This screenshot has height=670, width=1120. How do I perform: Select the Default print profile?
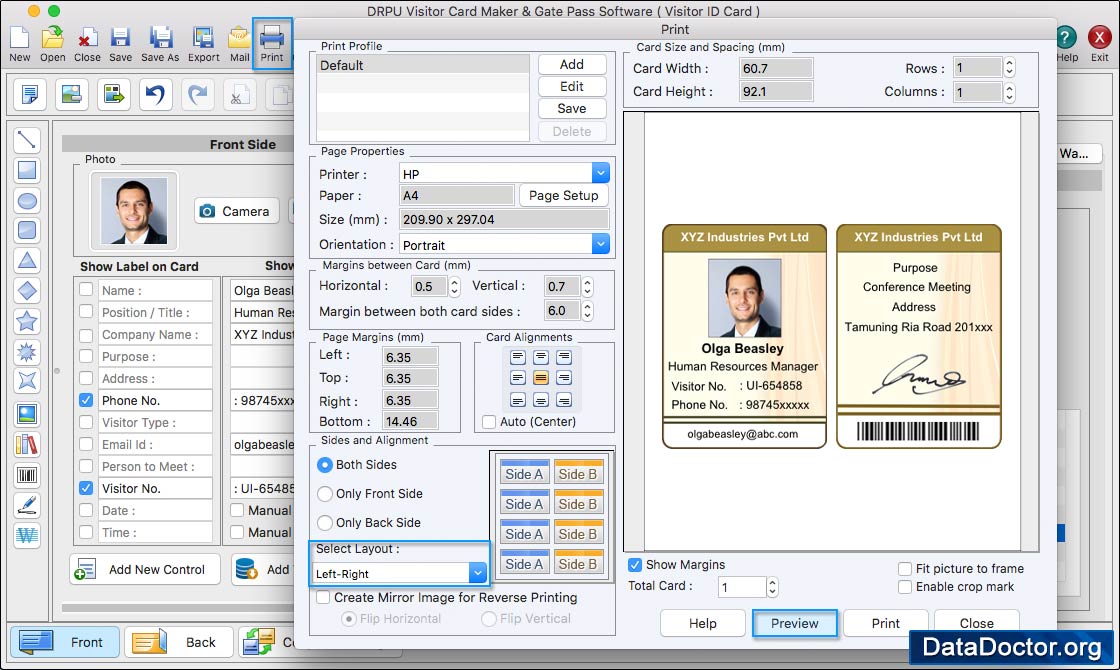coord(423,65)
